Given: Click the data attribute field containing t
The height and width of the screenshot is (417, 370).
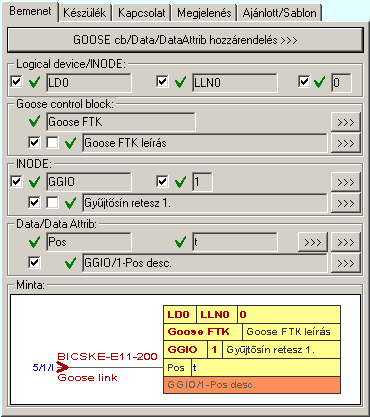Looking at the screenshot, I should [x=234, y=242].
